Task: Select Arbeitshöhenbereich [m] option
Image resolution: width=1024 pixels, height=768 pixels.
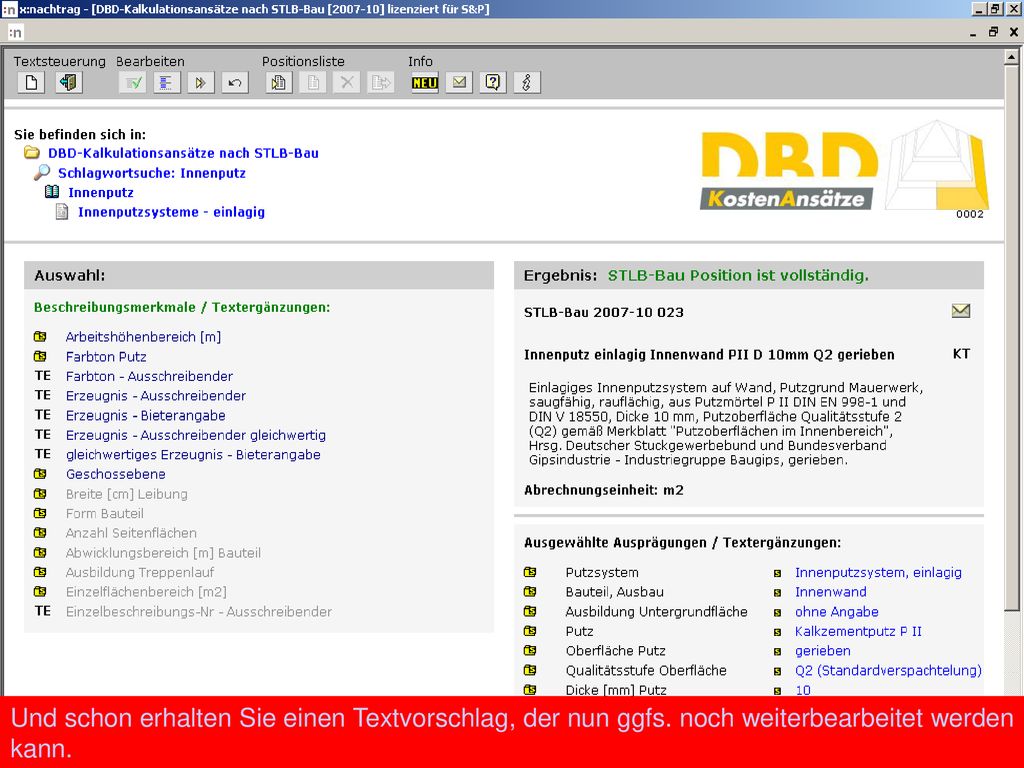Action: [x=144, y=337]
